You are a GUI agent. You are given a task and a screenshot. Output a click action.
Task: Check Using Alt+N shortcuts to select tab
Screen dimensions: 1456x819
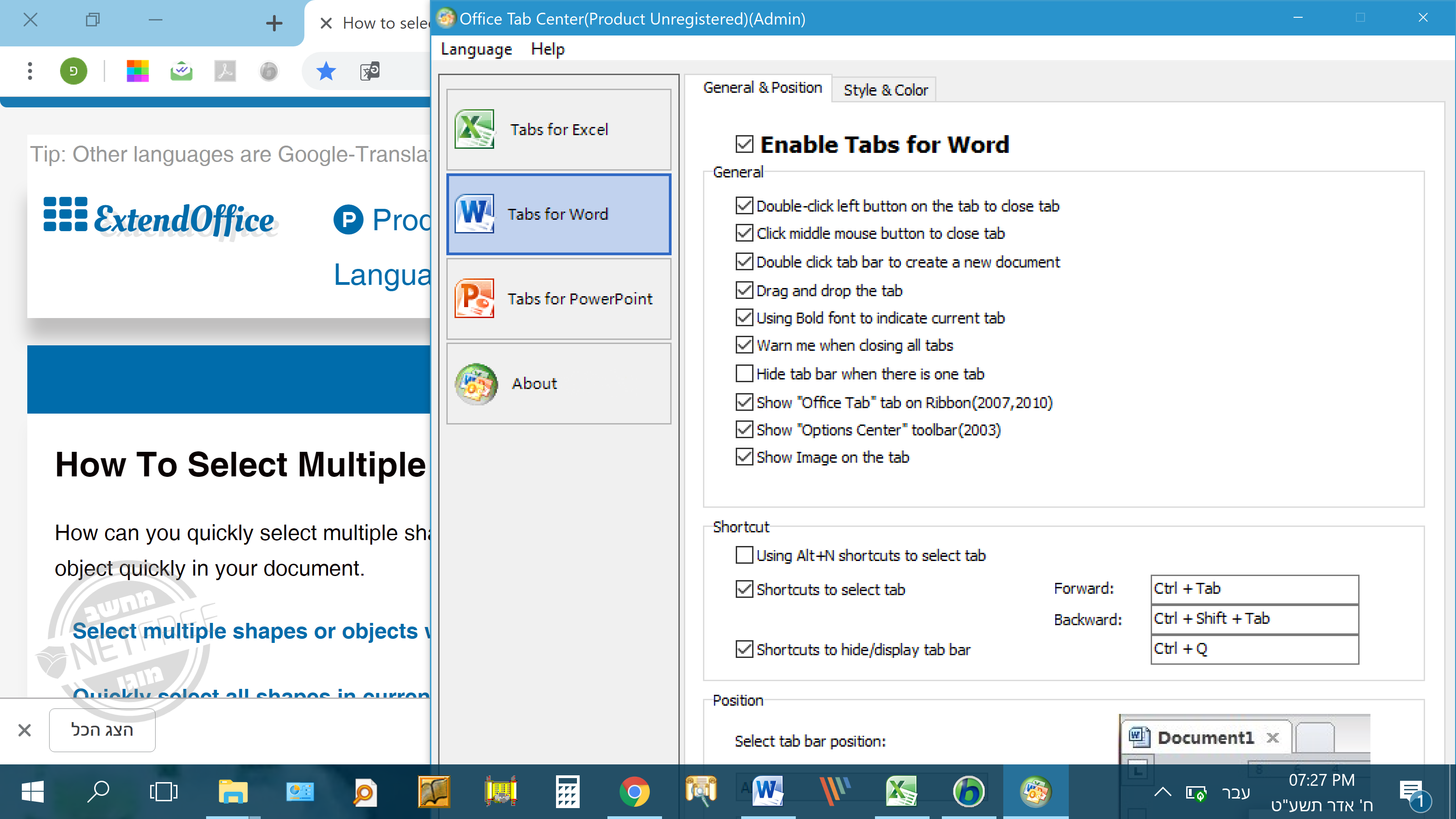pos(744,555)
